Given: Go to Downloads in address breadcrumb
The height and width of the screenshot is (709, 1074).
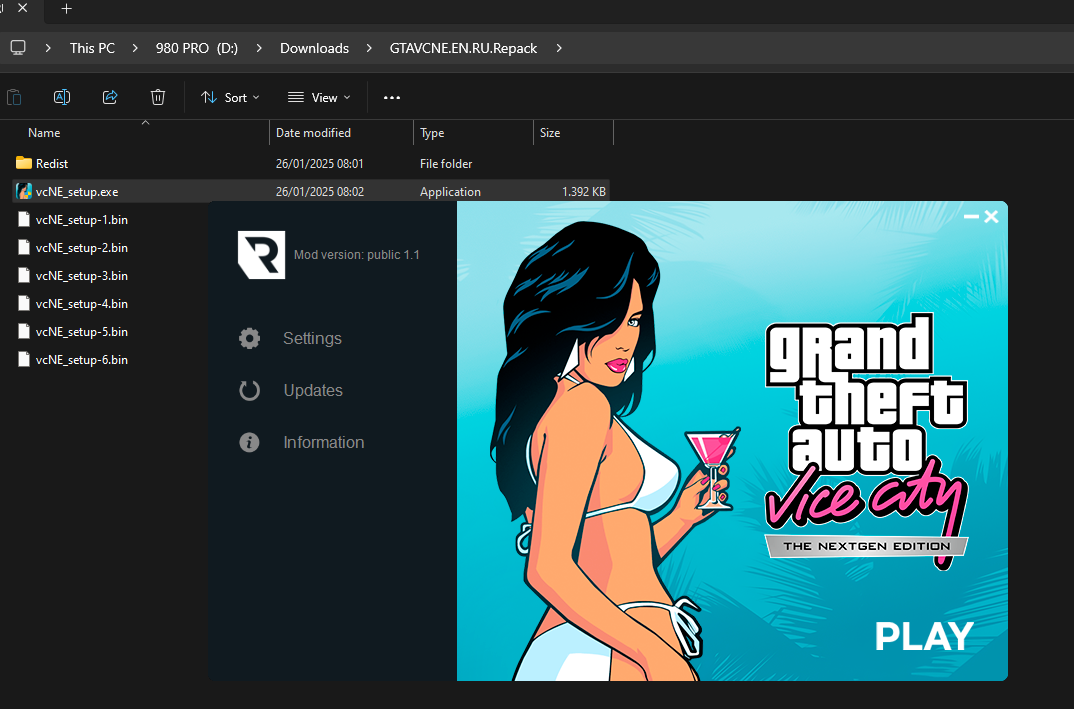Looking at the screenshot, I should [x=314, y=48].
